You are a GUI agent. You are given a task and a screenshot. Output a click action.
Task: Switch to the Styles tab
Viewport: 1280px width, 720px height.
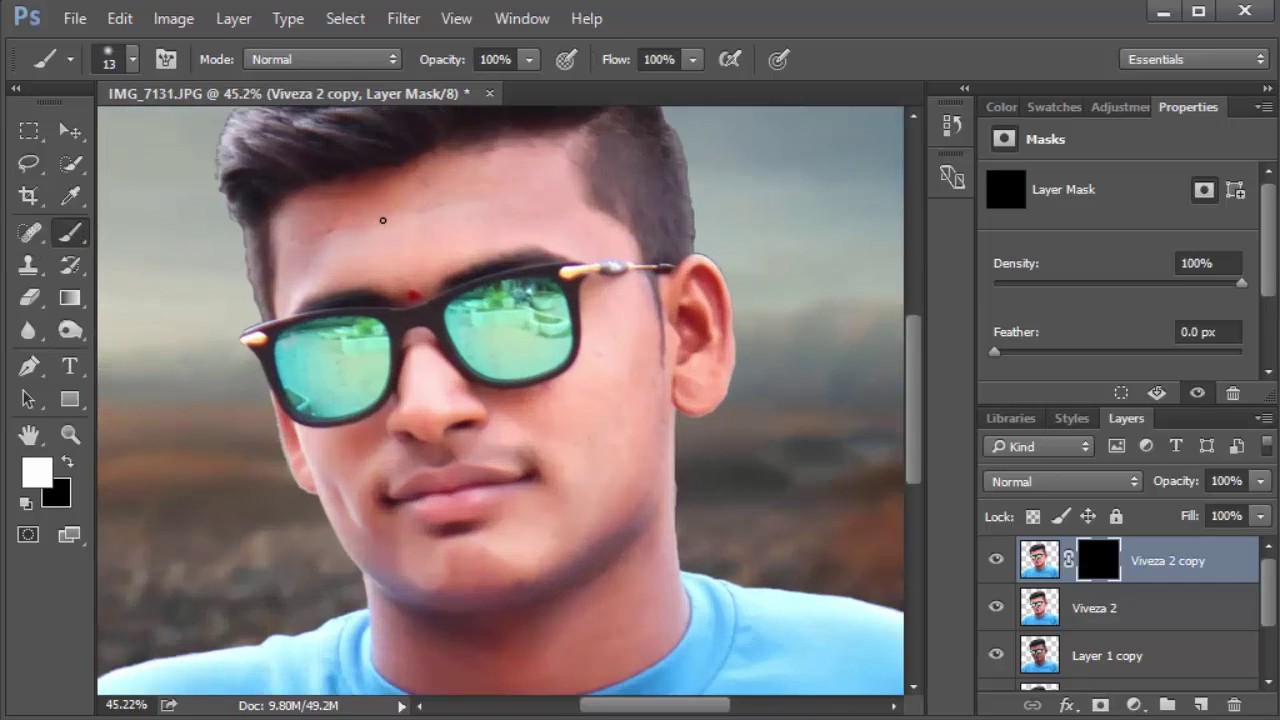(1071, 418)
